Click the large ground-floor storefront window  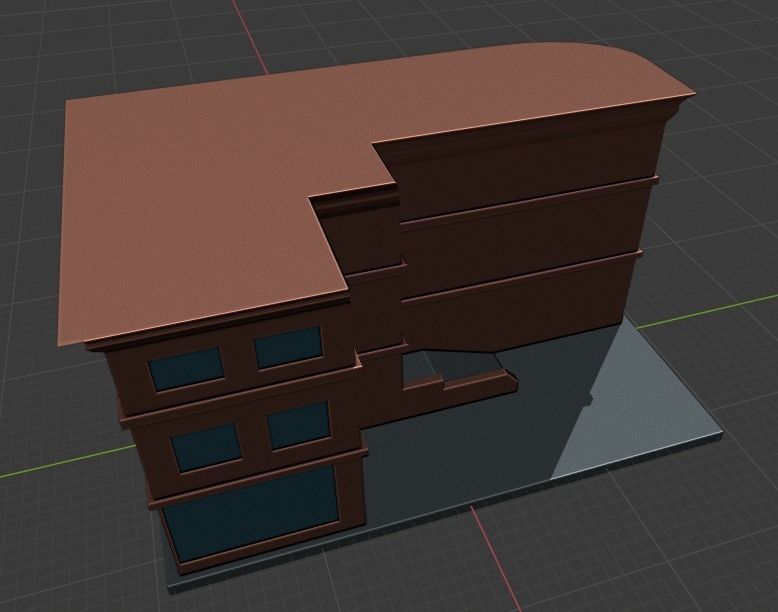pyautogui.click(x=253, y=511)
